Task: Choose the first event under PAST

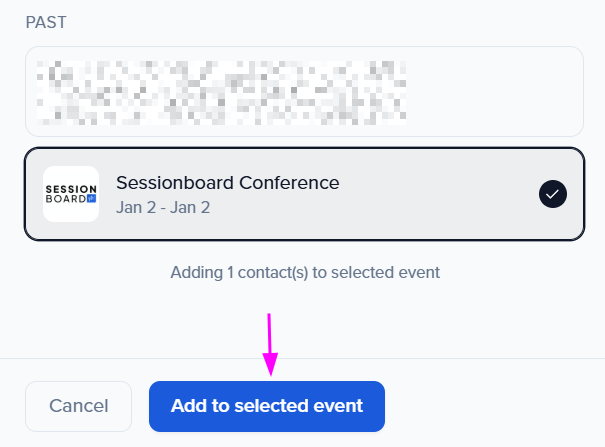Action: point(304,91)
